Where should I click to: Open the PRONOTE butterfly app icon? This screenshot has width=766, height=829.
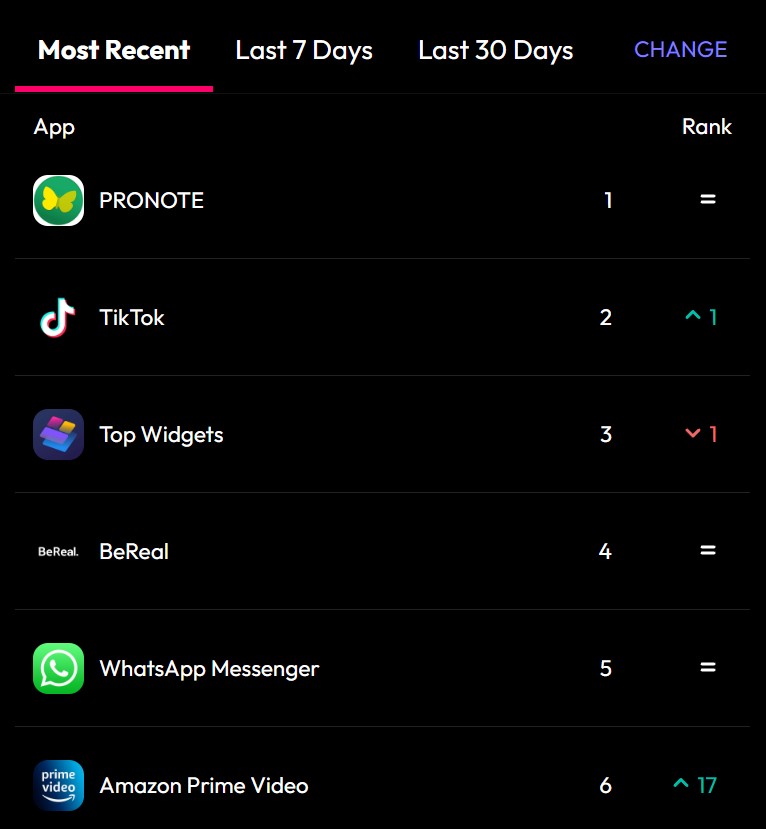coord(58,200)
